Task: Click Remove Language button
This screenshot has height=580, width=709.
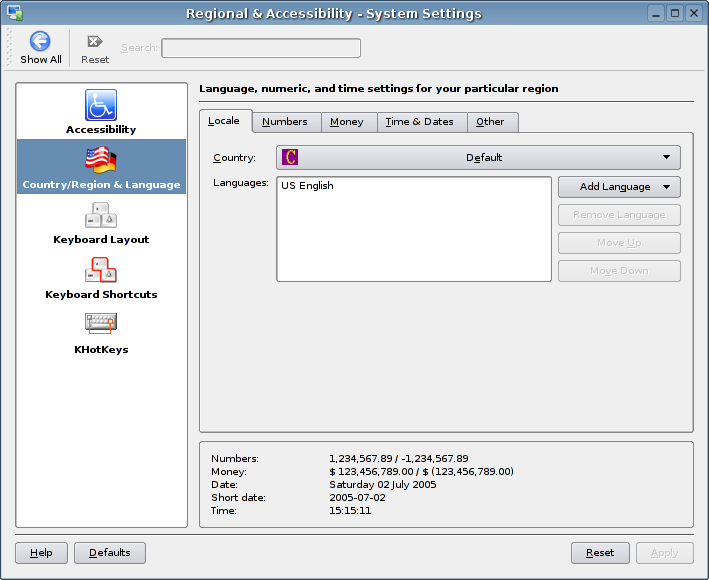Action: [619, 215]
